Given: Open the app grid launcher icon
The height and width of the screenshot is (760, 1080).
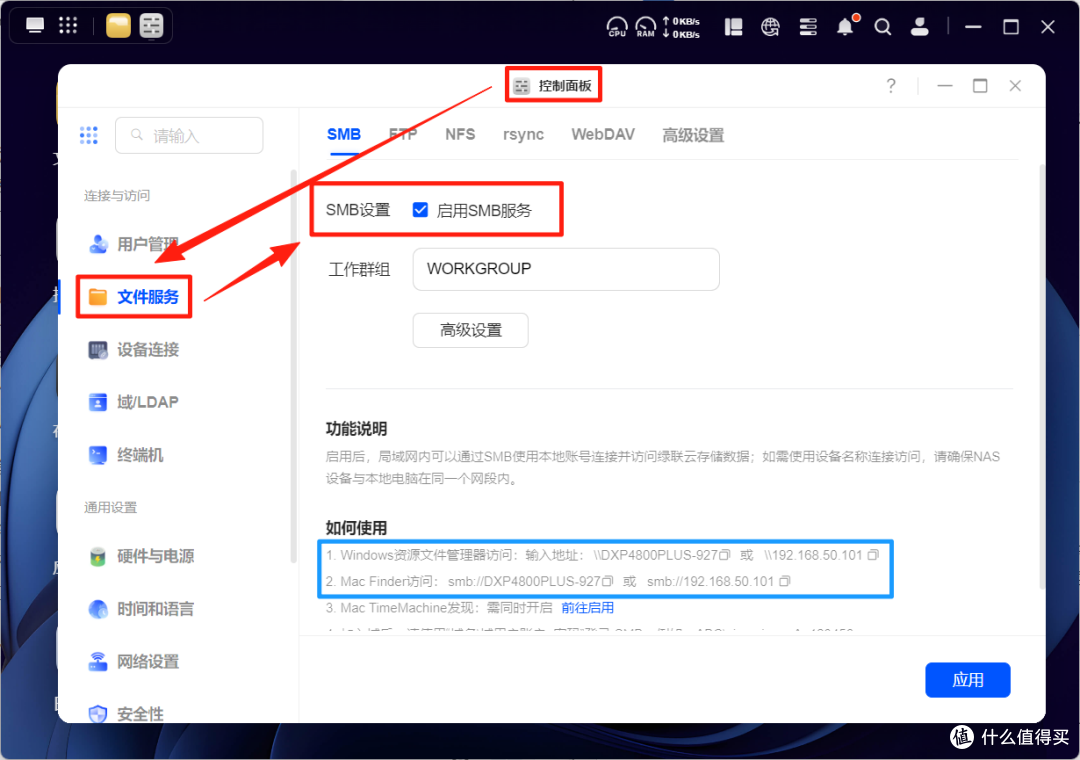Looking at the screenshot, I should tap(68, 26).
